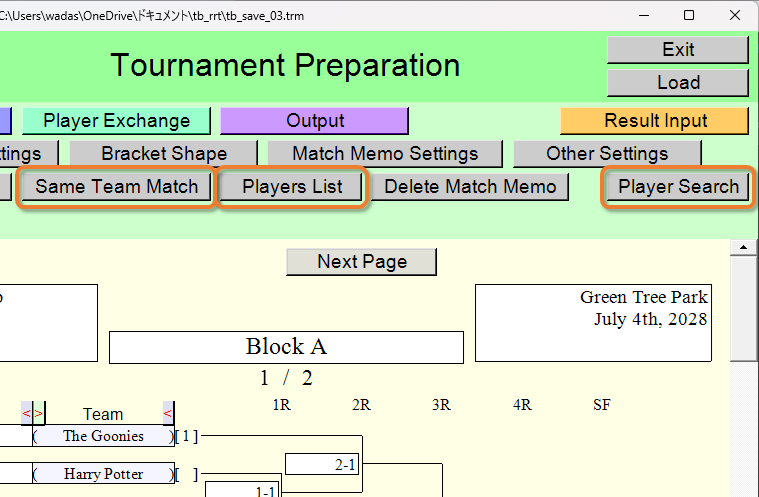
Task: Click the SF round label
Action: coord(602,405)
